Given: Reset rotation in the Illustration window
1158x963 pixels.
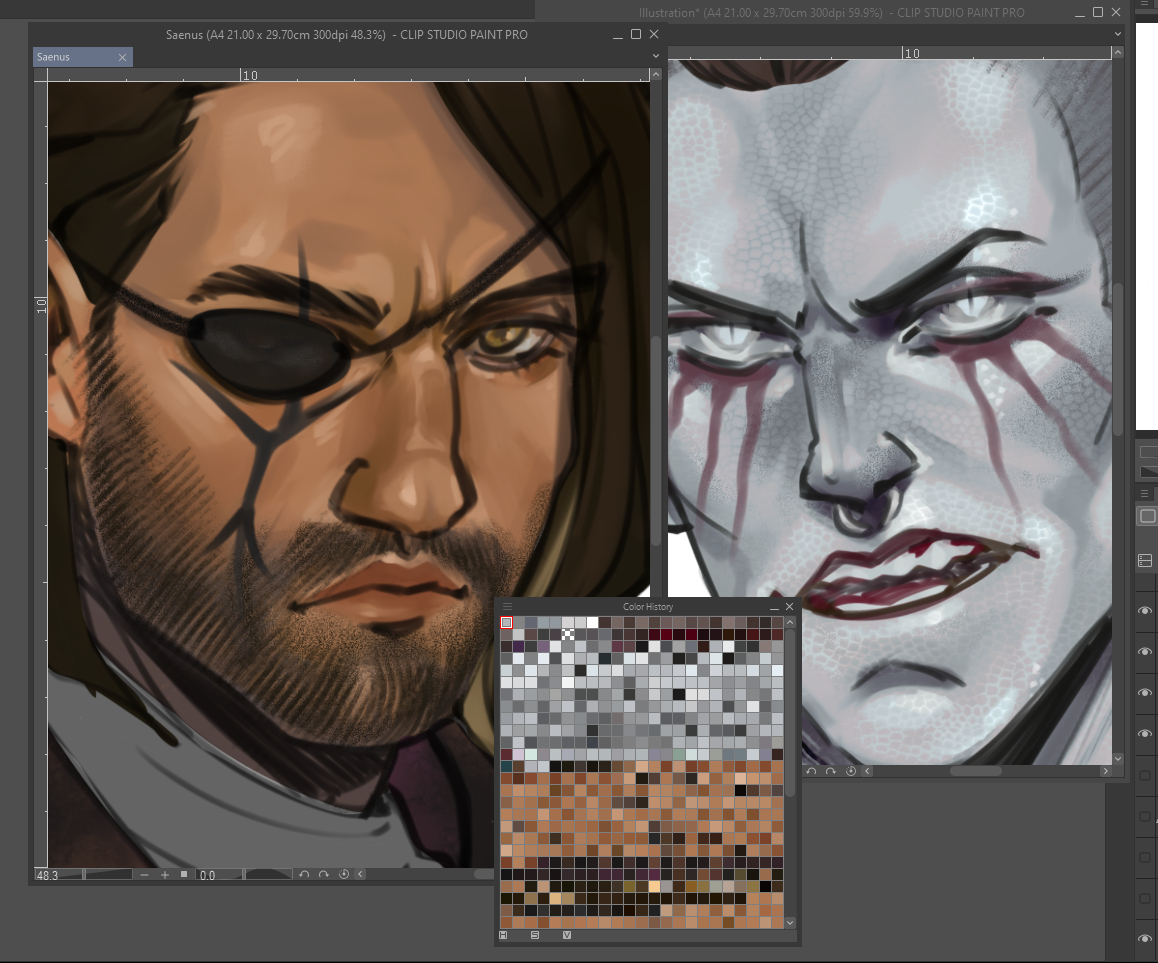Looking at the screenshot, I should coord(851,771).
